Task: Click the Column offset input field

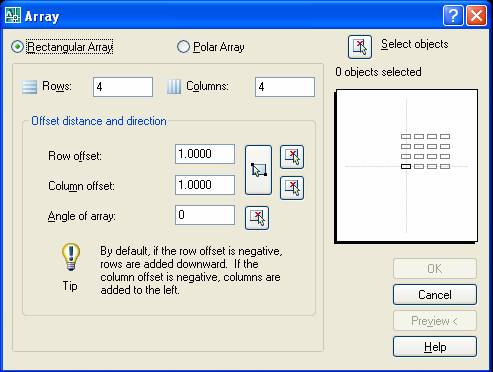Action: (x=205, y=185)
